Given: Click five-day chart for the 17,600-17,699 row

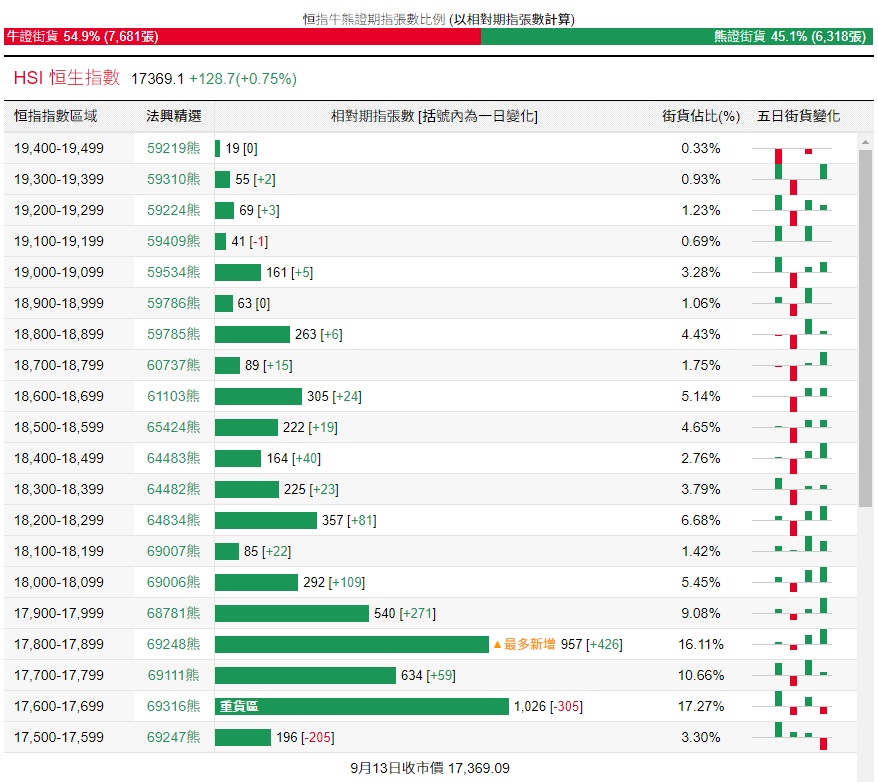Looking at the screenshot, I should pos(801,706).
